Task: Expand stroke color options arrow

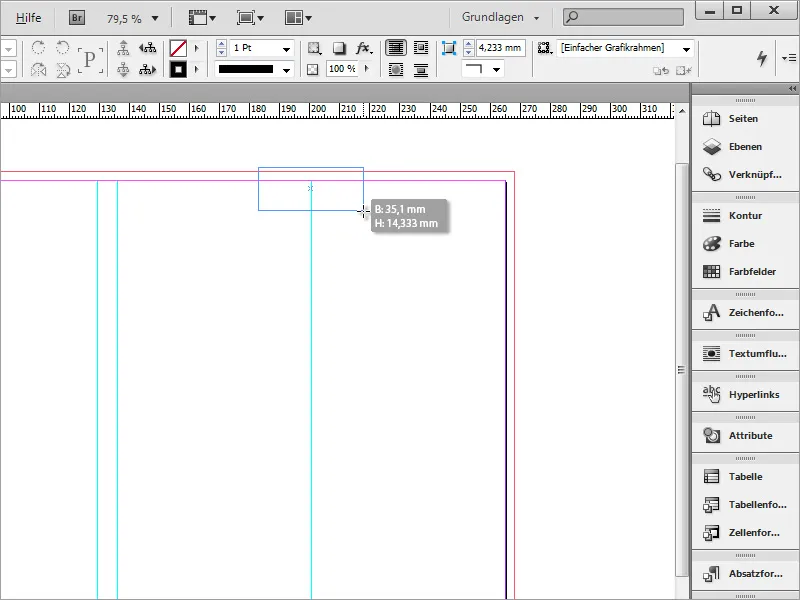Action: coord(196,69)
